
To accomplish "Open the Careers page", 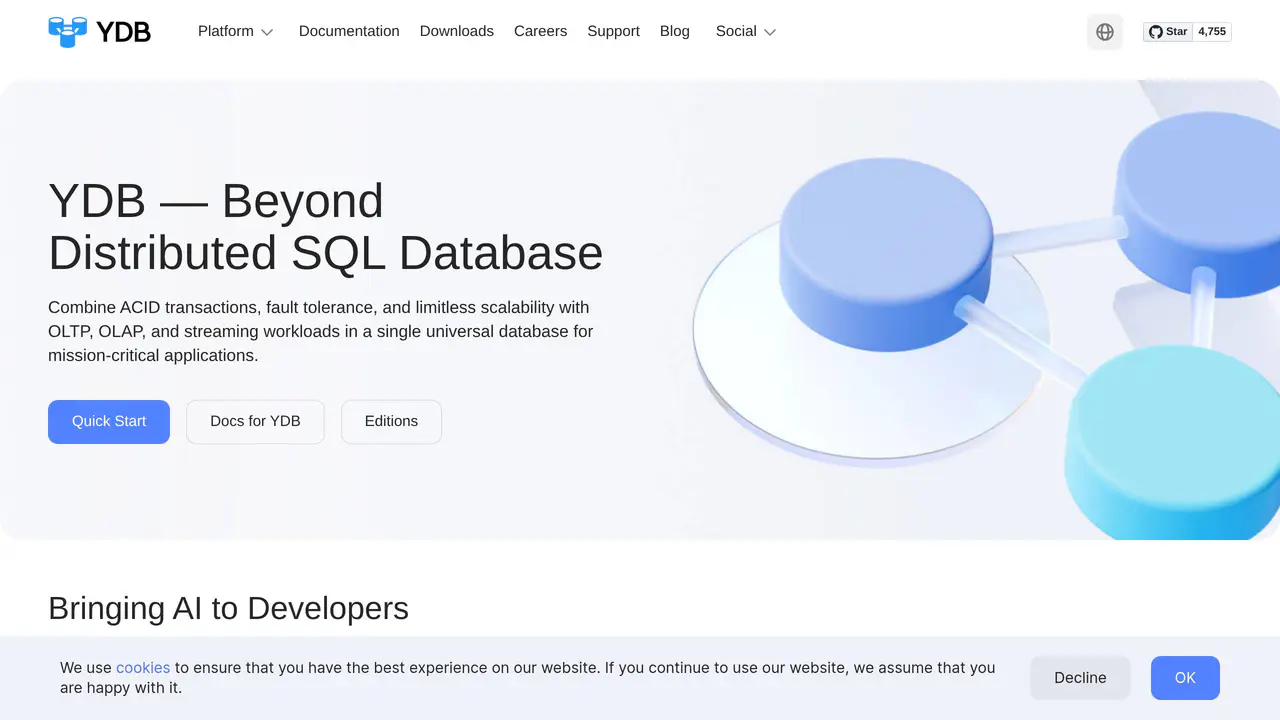I will tap(540, 31).
